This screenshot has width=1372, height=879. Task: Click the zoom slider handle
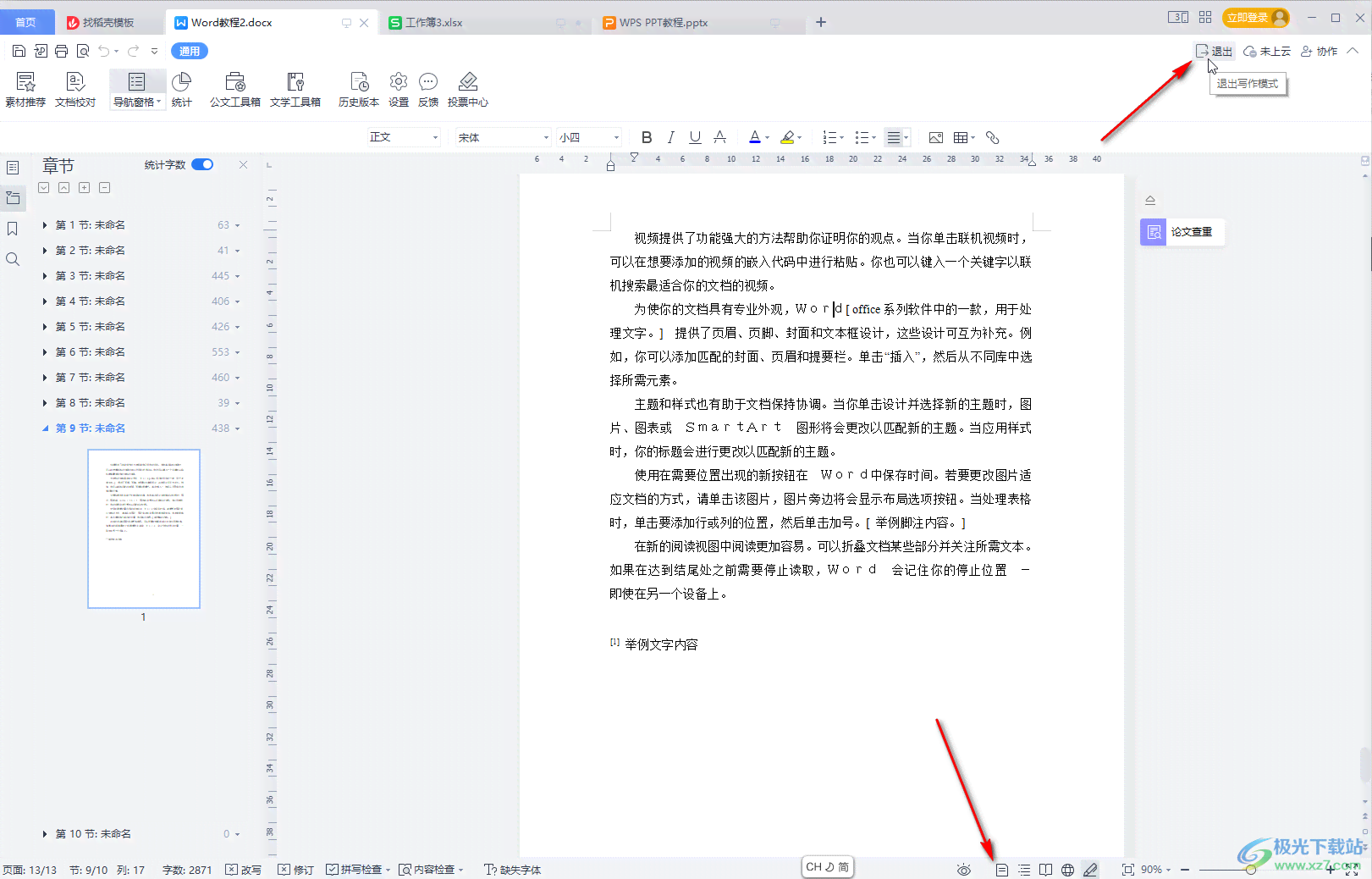(1251, 870)
